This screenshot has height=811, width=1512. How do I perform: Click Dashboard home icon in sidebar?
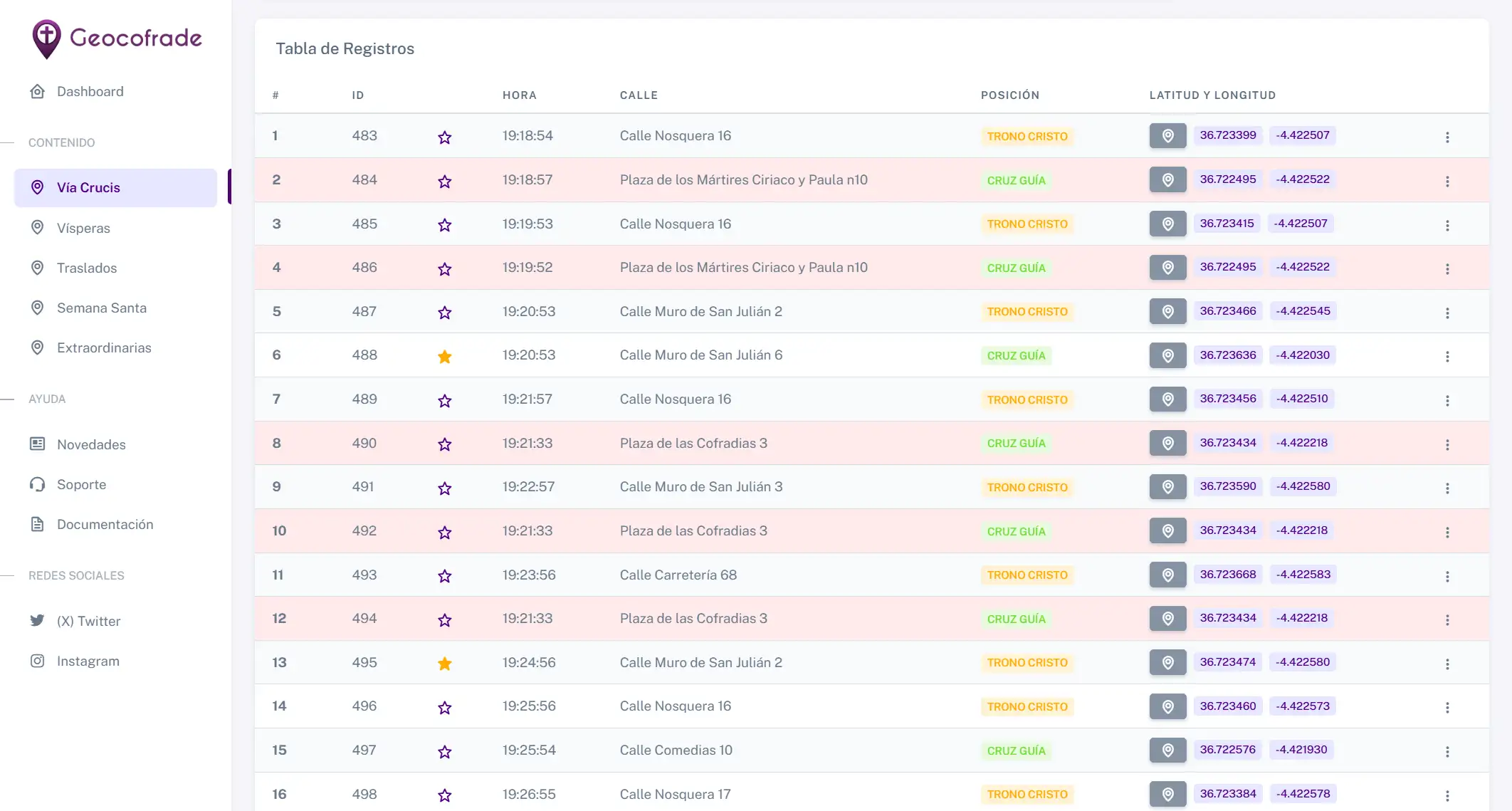tap(38, 92)
